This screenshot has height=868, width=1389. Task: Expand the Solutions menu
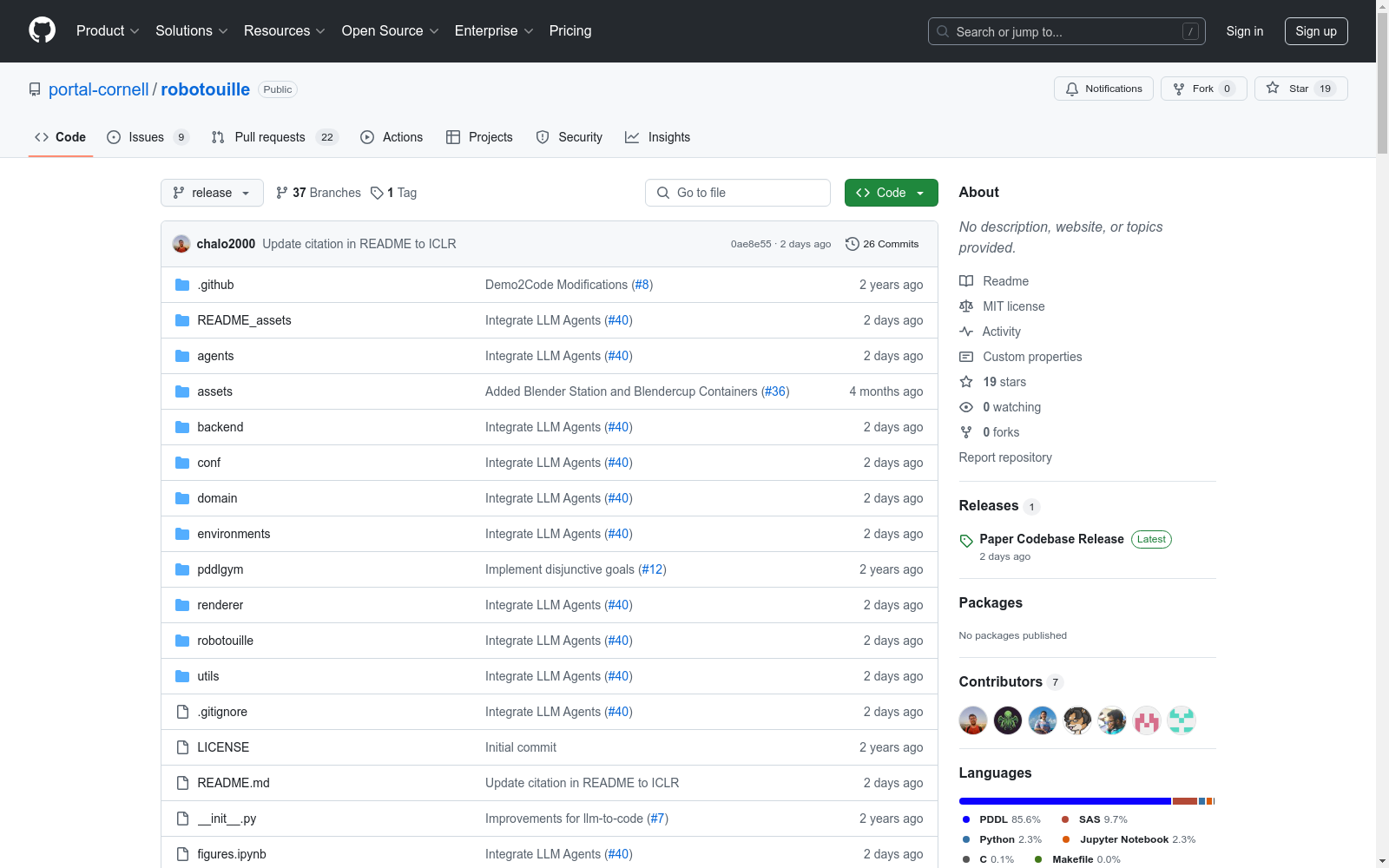(192, 31)
